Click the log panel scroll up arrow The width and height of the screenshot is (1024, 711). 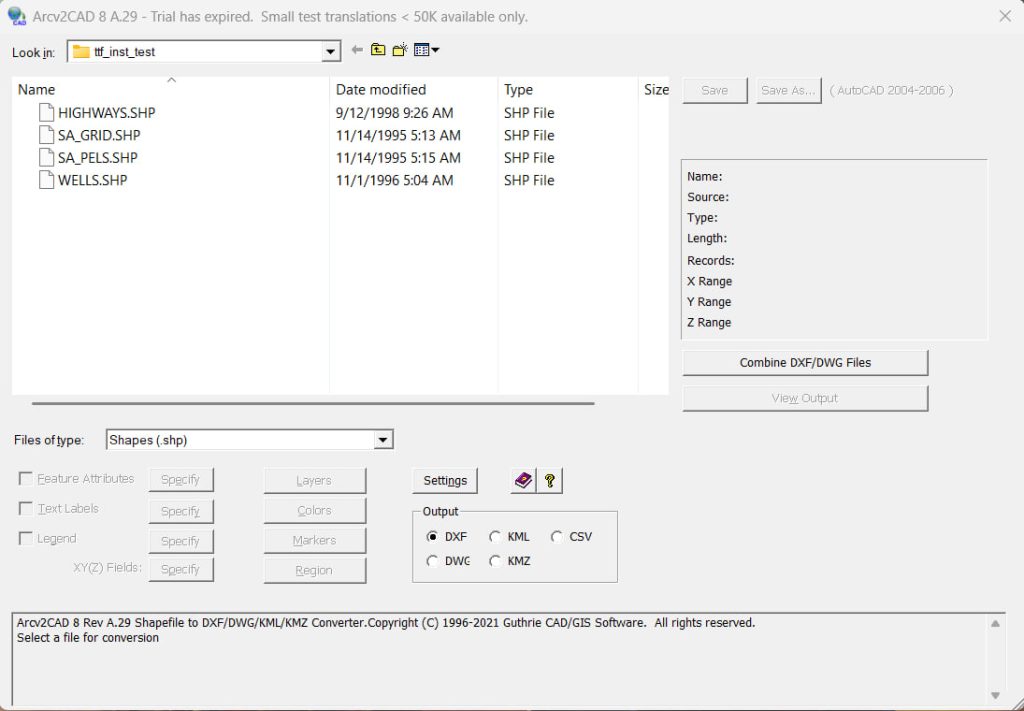point(995,624)
